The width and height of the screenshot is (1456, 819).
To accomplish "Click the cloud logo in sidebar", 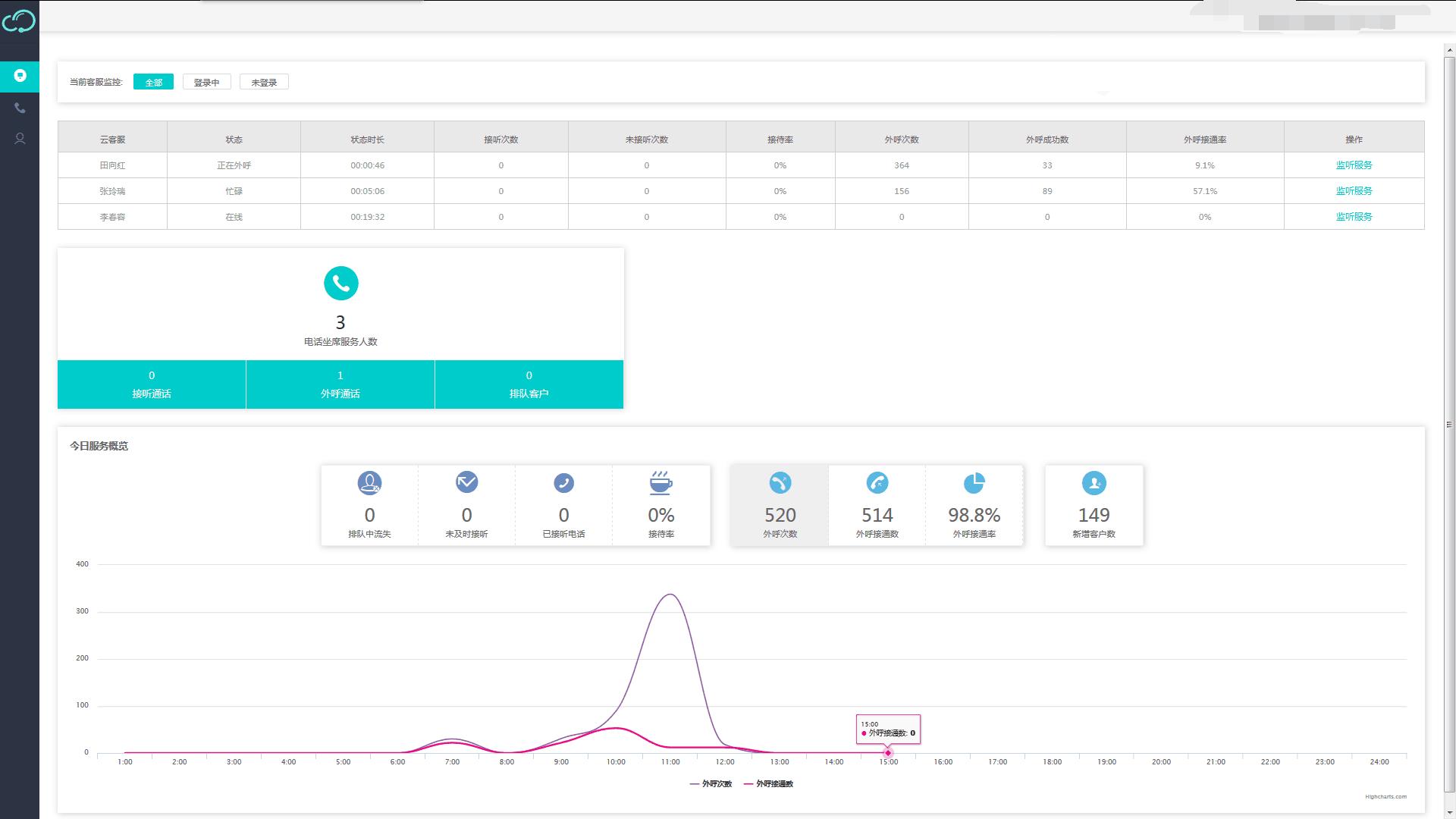I will click(x=19, y=21).
